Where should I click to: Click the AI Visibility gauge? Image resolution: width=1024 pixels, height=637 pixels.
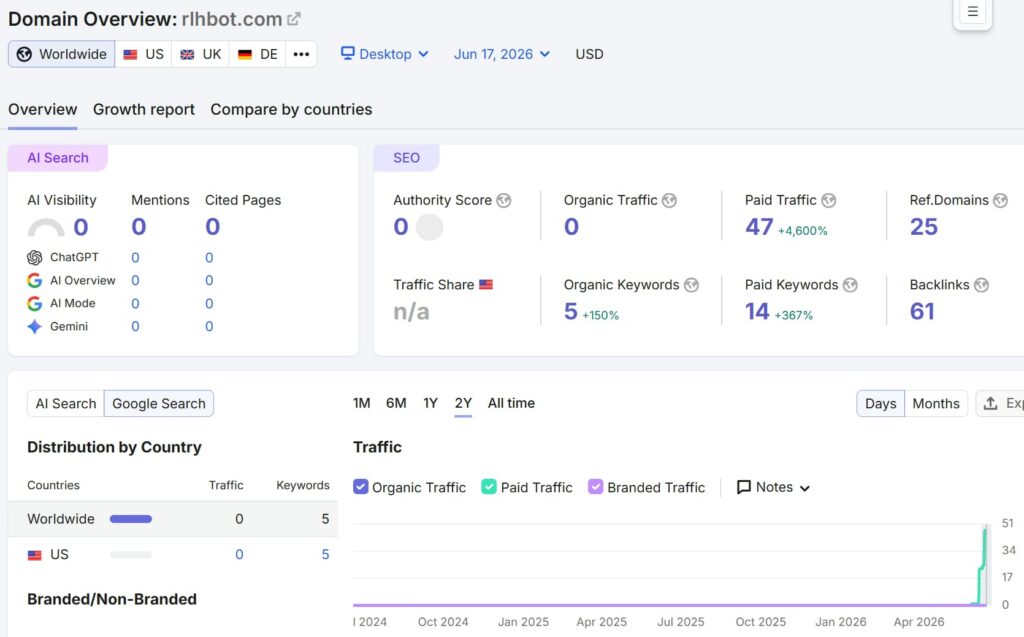[x=46, y=227]
